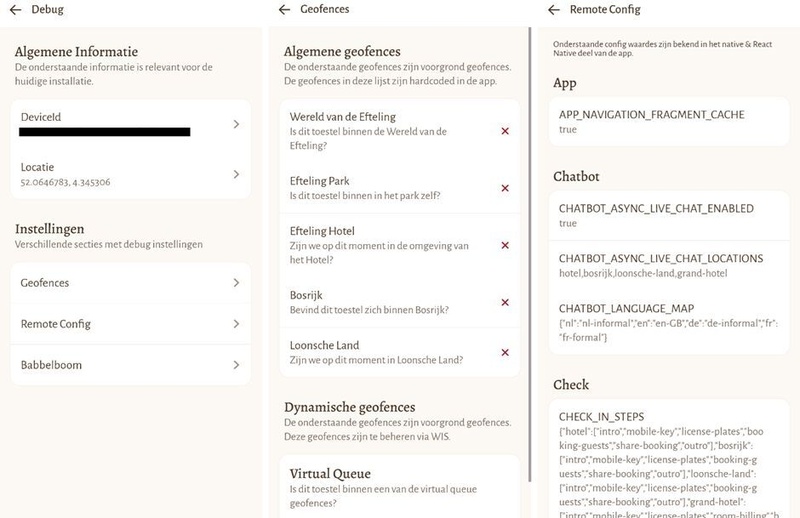Image resolution: width=800 pixels, height=518 pixels.
Task: Click 'Bevind dit toestel zich binnen Bosrijk?'
Action: point(369,310)
